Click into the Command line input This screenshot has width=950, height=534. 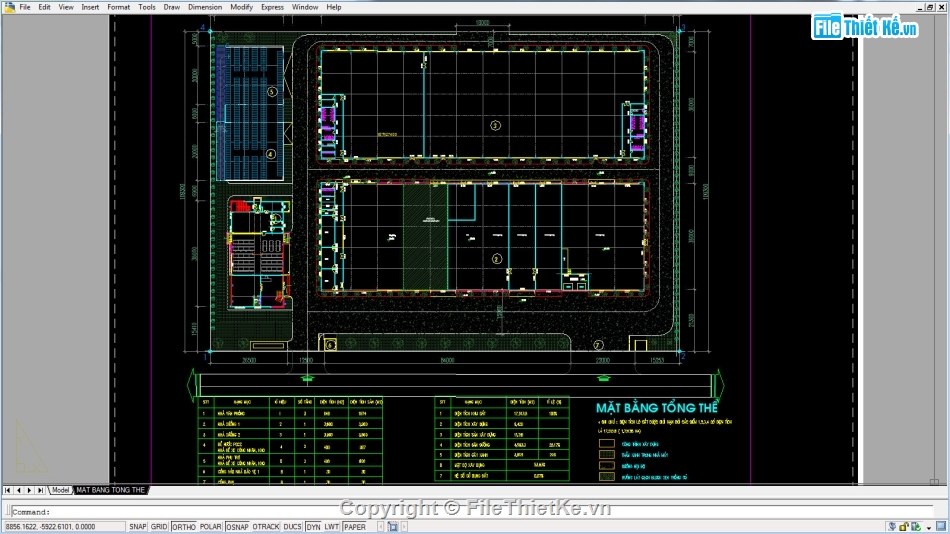pos(473,512)
